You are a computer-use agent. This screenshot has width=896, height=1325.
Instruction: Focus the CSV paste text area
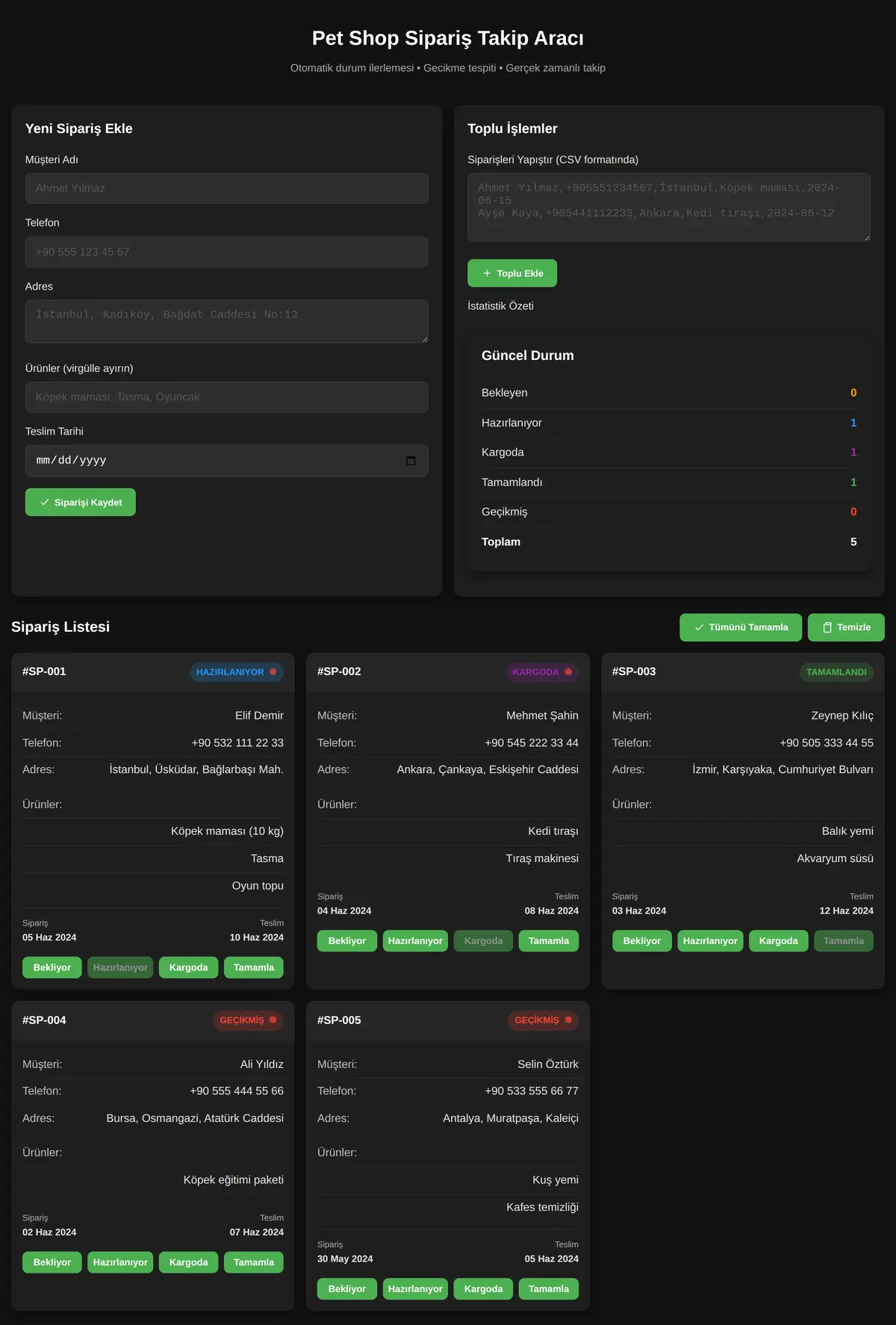coord(669,207)
